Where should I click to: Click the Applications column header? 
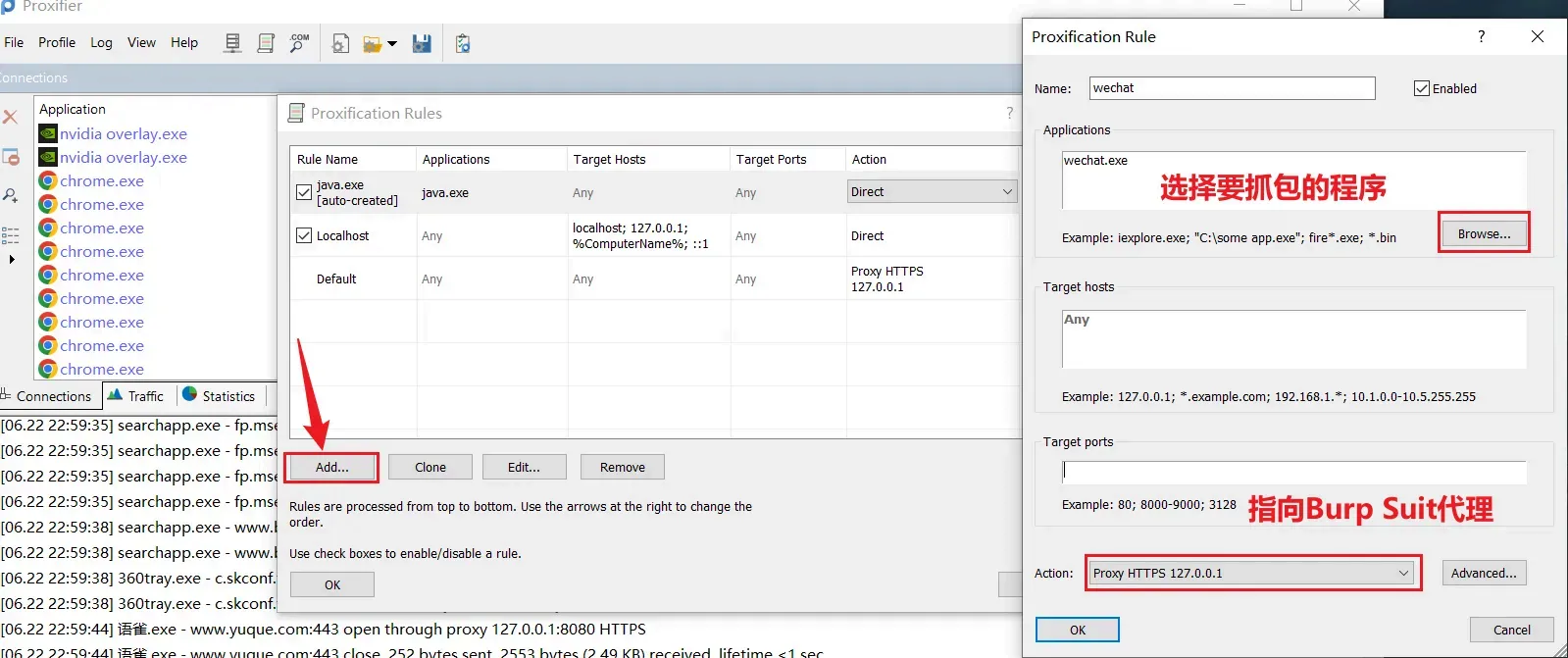tap(492, 159)
